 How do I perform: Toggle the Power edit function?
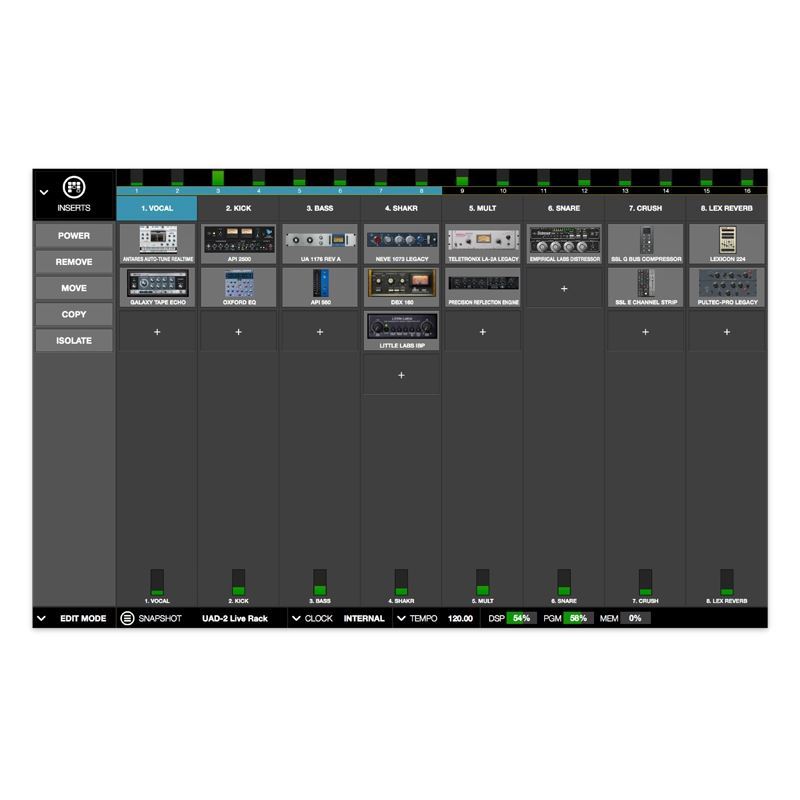pos(74,236)
